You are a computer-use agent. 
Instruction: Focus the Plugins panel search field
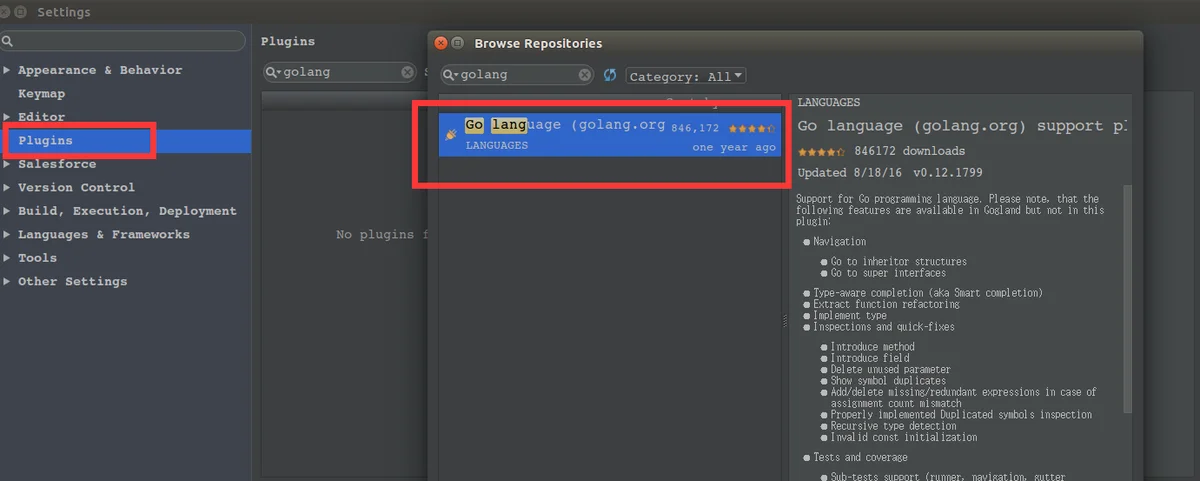coord(340,72)
